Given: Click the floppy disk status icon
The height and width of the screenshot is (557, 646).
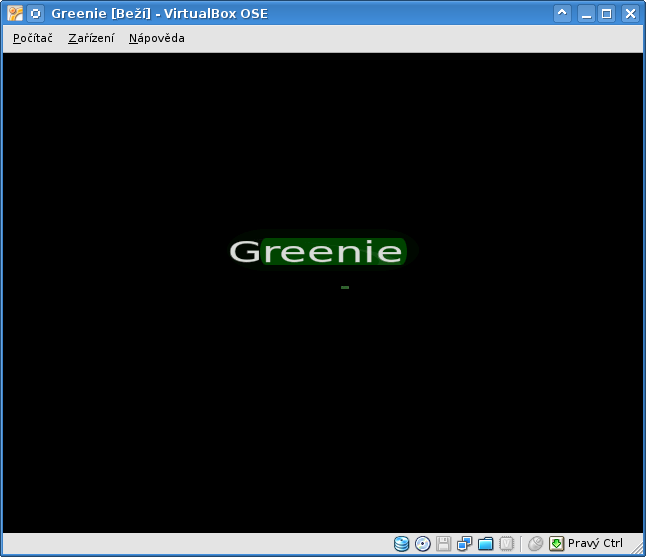Looking at the screenshot, I should tap(443, 544).
